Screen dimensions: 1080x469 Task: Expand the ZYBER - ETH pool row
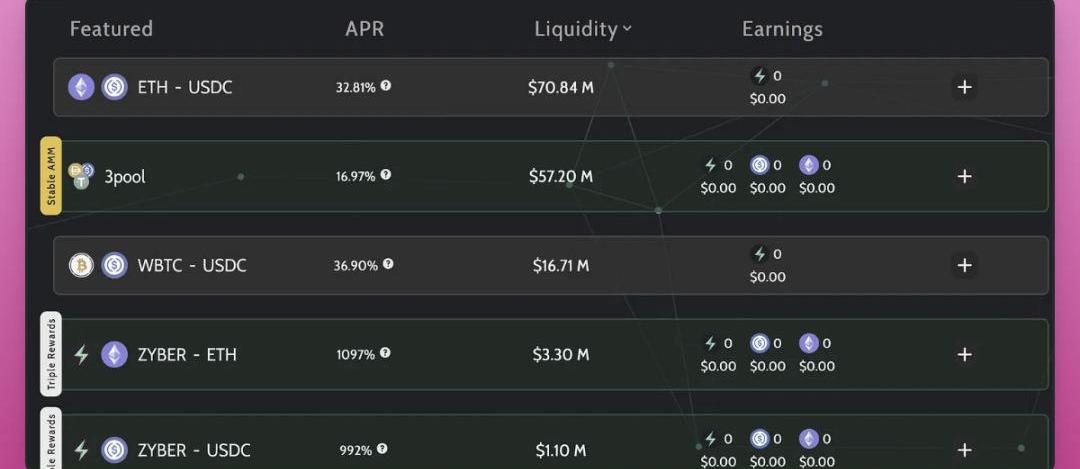[x=964, y=354]
